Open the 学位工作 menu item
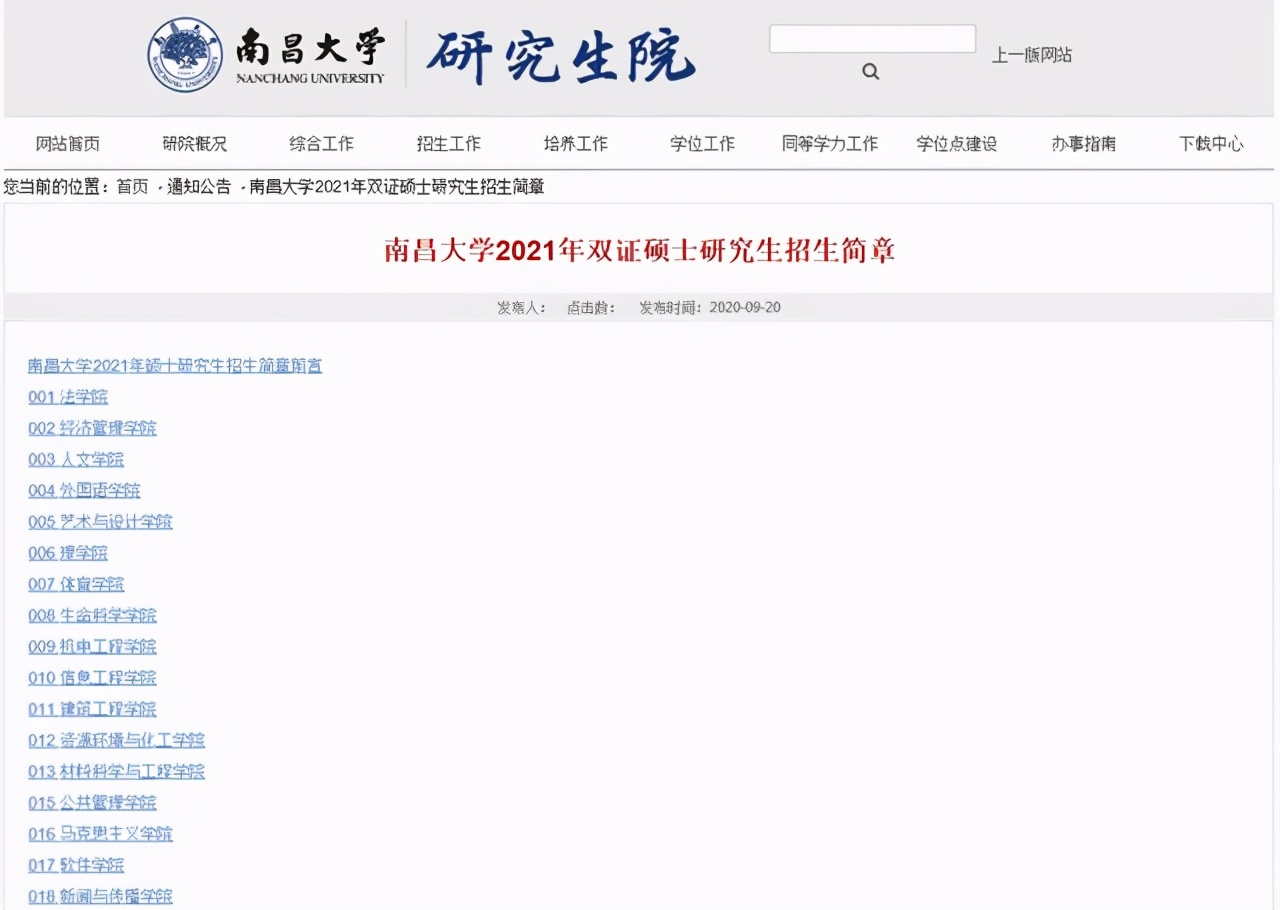Viewport: 1280px width, 910px height. click(x=701, y=143)
